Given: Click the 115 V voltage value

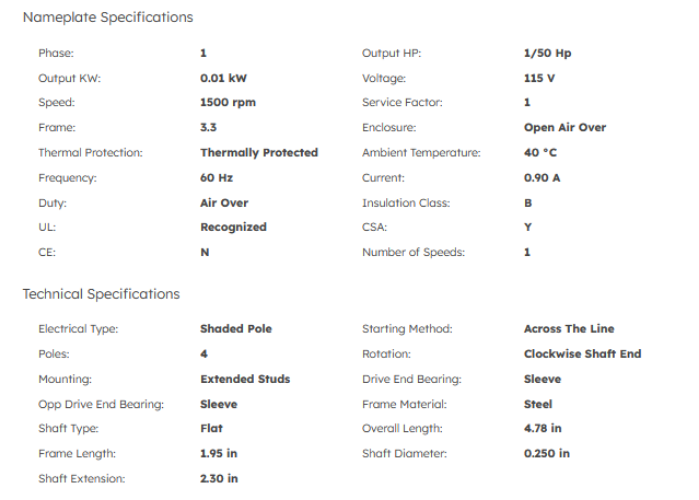Looking at the screenshot, I should (539, 78).
